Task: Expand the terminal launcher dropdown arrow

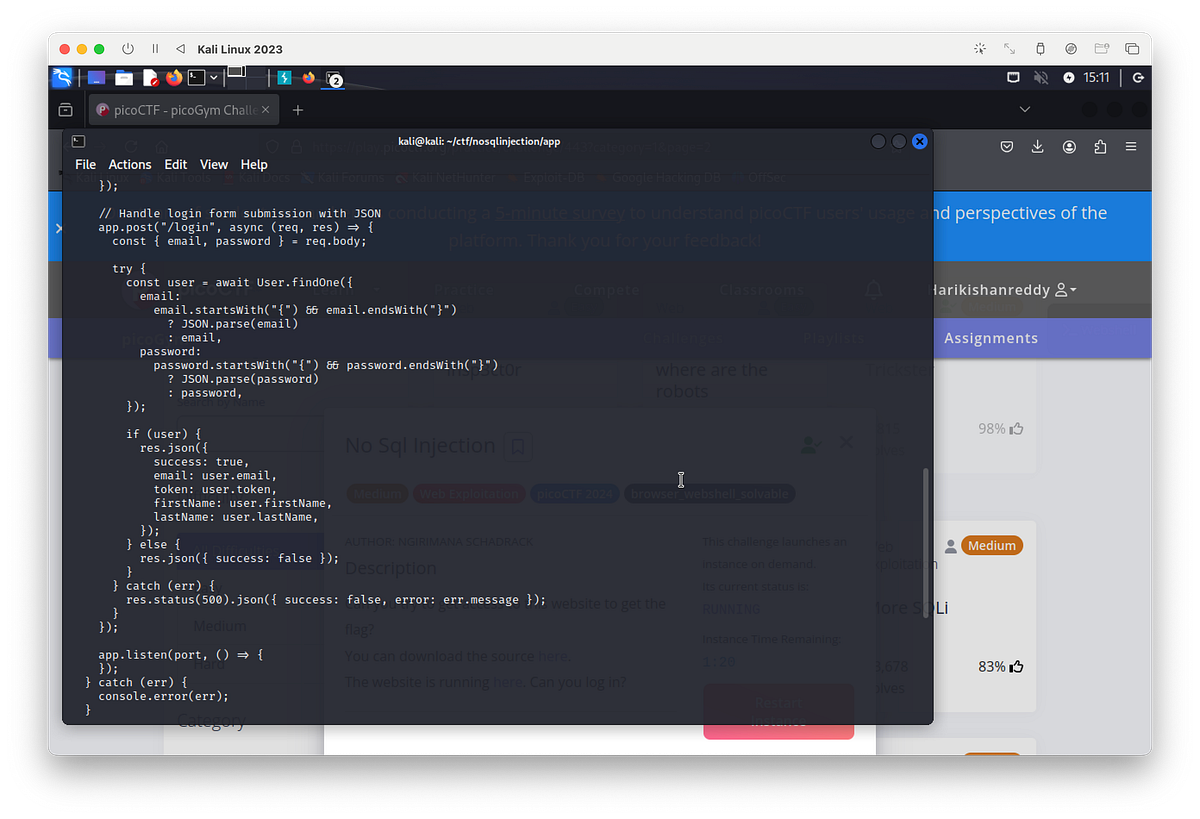Action: pos(212,77)
